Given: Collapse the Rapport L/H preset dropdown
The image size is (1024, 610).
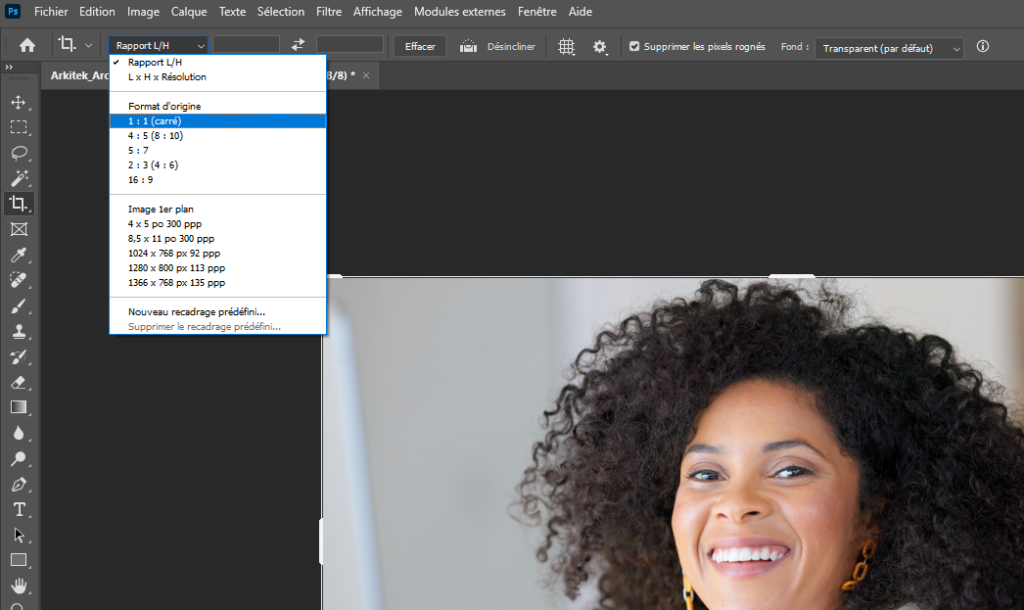Looking at the screenshot, I should pyautogui.click(x=160, y=45).
